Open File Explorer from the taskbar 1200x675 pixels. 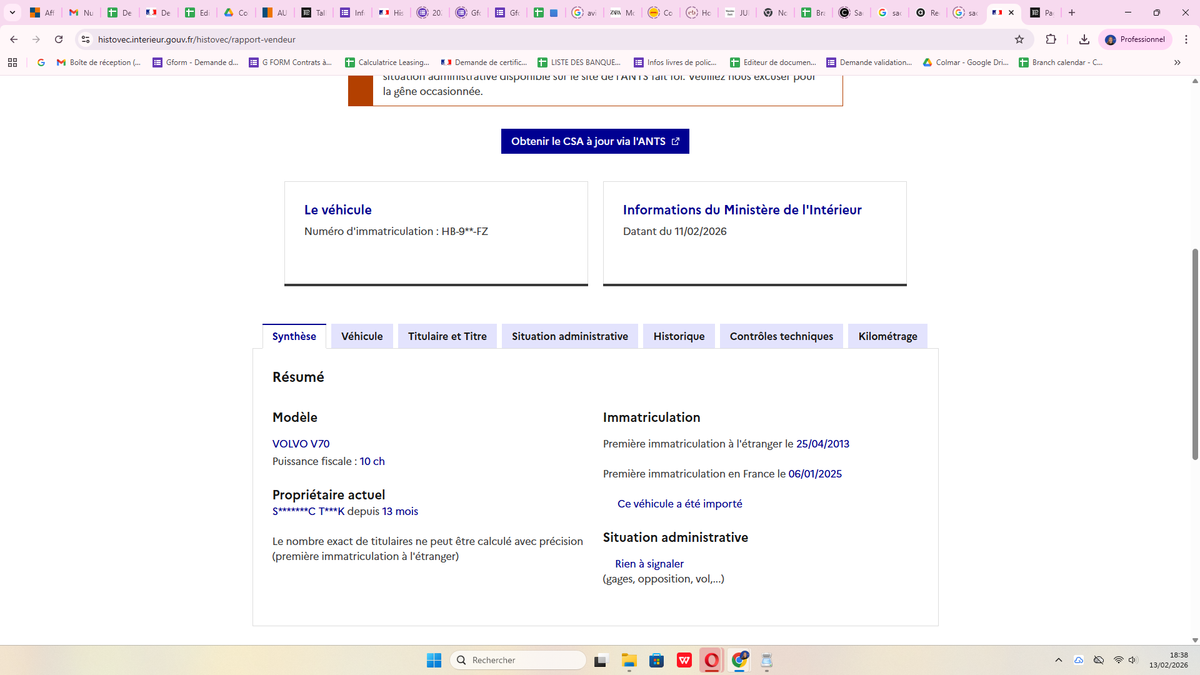pos(629,660)
